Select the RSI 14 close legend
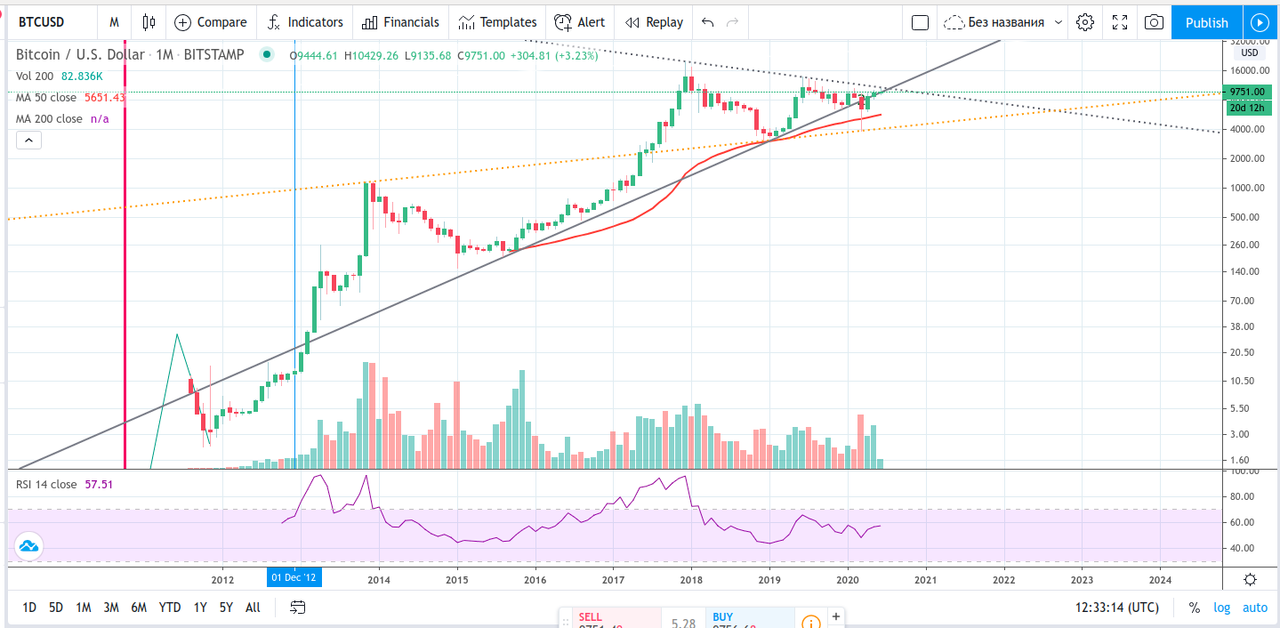This screenshot has width=1280, height=628. tap(46, 484)
